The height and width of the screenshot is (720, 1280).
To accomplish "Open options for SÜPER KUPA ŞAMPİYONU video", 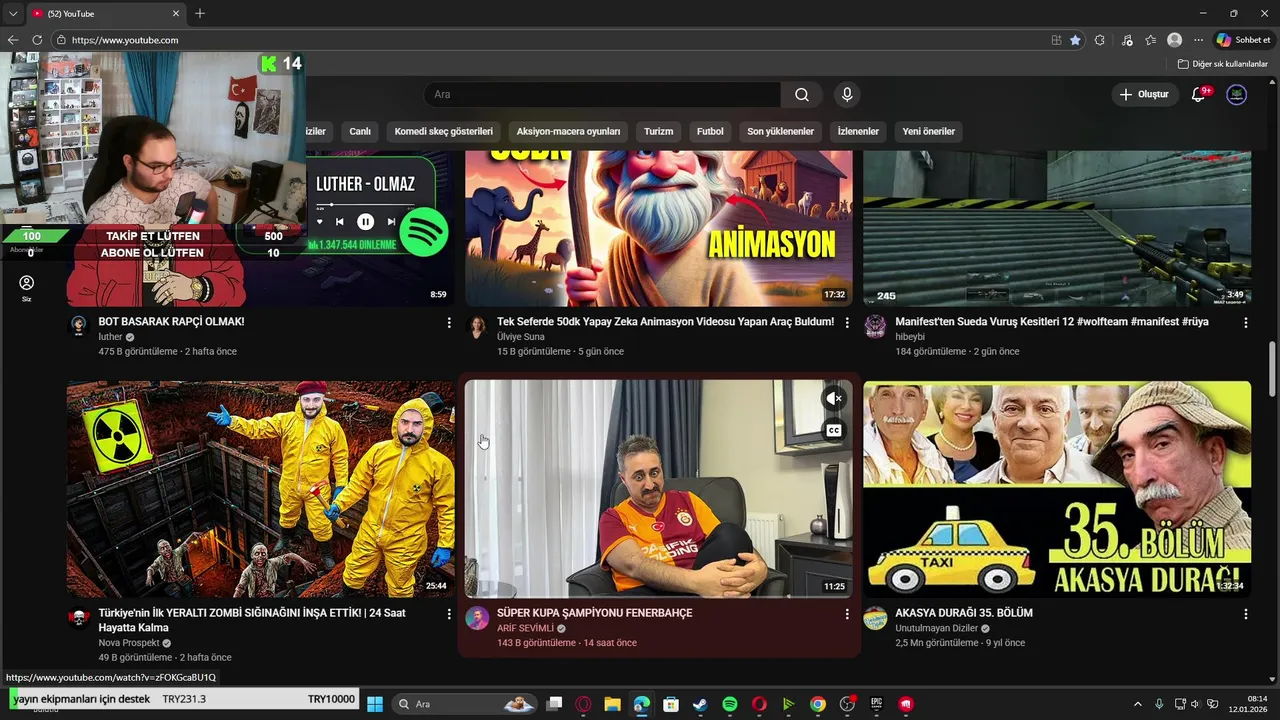I will 847,614.
